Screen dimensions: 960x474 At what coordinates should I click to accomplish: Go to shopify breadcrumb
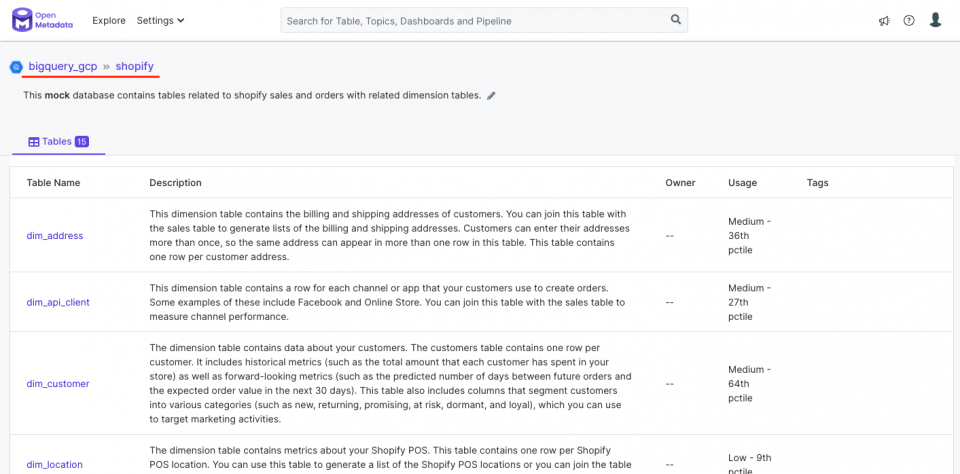(x=135, y=66)
